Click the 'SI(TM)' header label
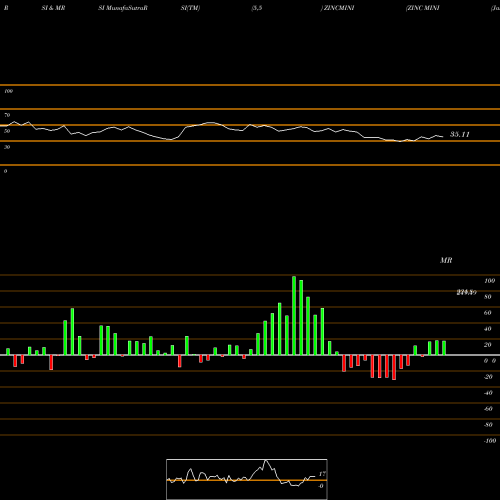 (x=190, y=8)
